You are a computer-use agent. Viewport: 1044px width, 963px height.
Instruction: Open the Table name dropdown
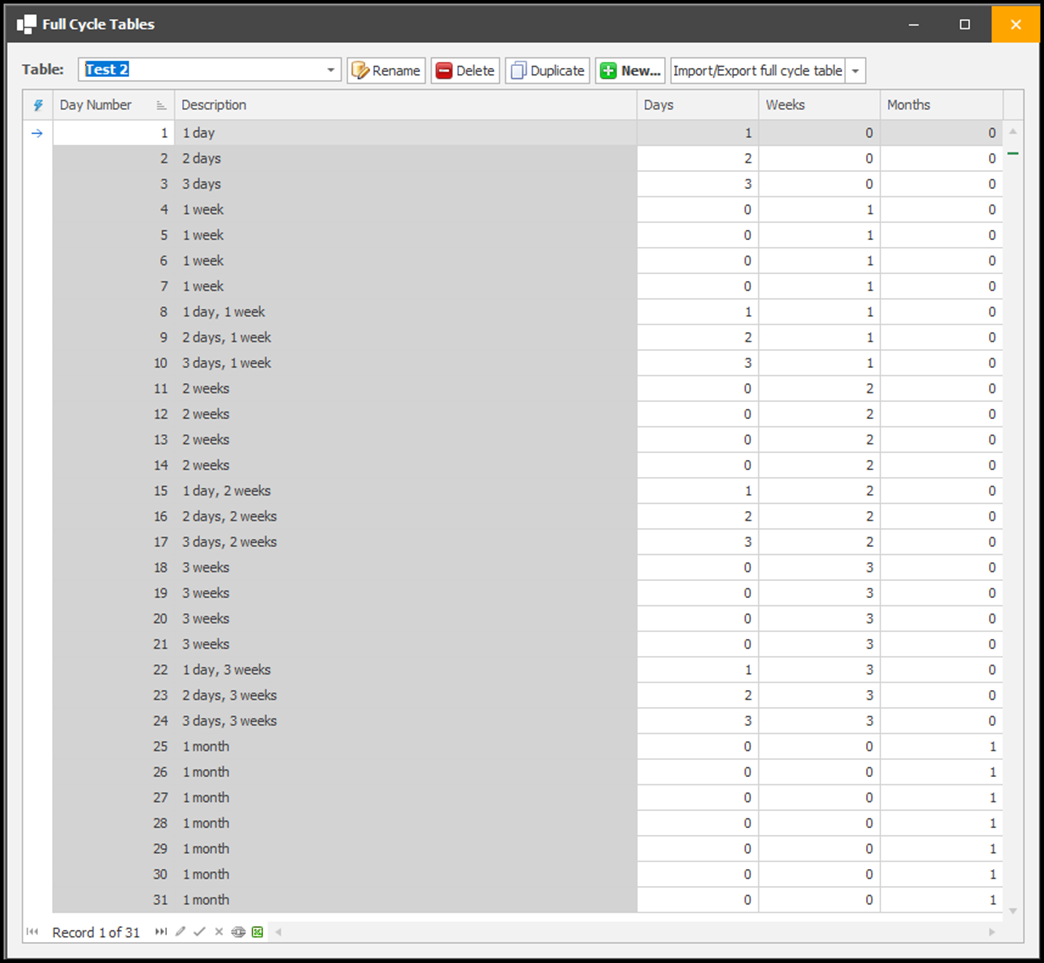coord(331,71)
